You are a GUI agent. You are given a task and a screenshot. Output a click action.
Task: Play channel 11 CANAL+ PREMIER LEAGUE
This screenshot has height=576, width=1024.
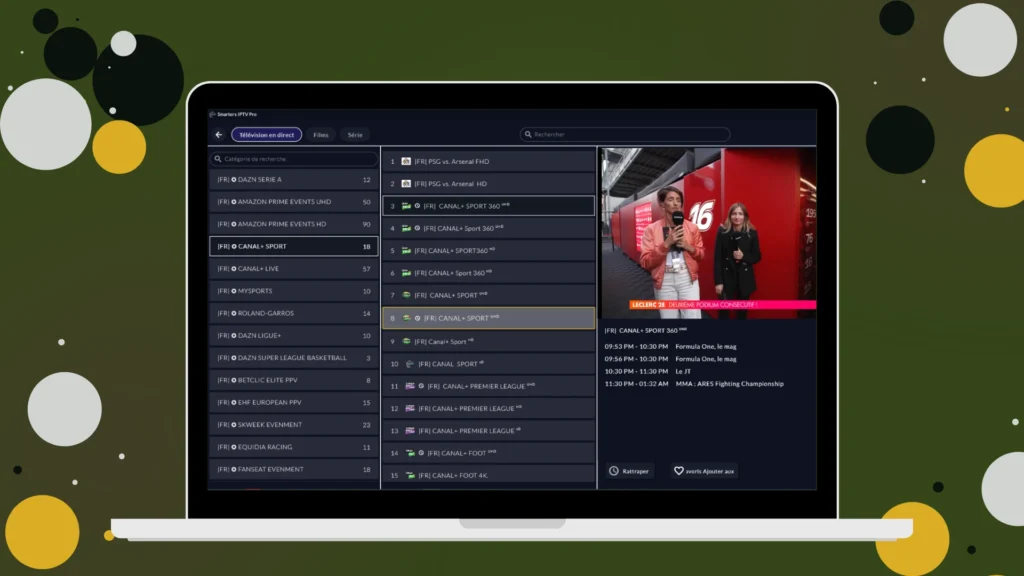pyautogui.click(x=488, y=386)
